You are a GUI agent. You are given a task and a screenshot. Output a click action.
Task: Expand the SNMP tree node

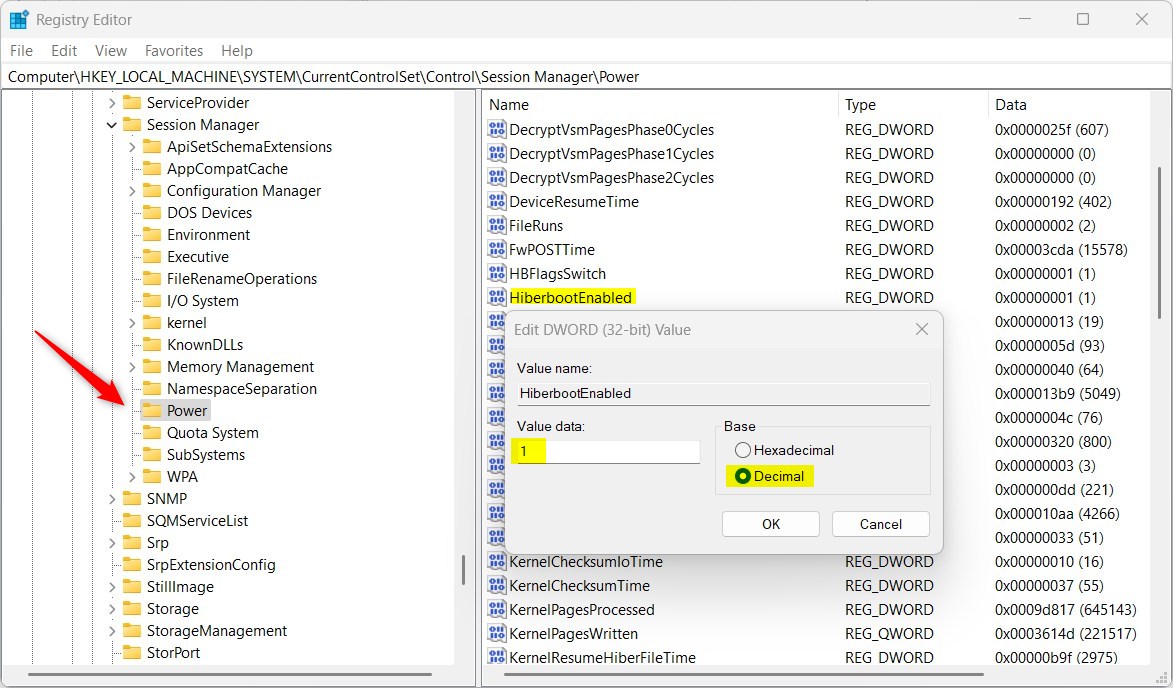[x=111, y=498]
